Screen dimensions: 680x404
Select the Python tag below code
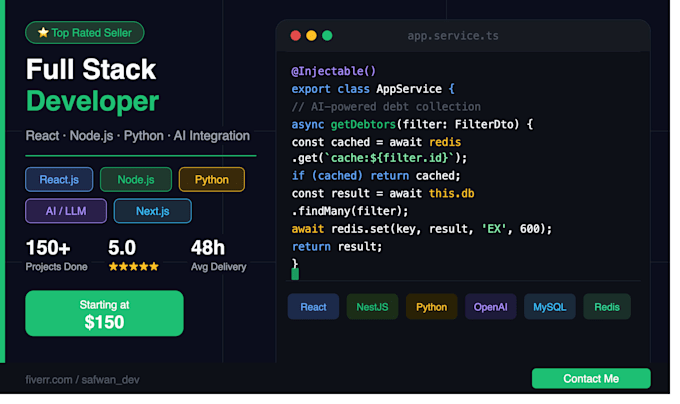coord(432,307)
